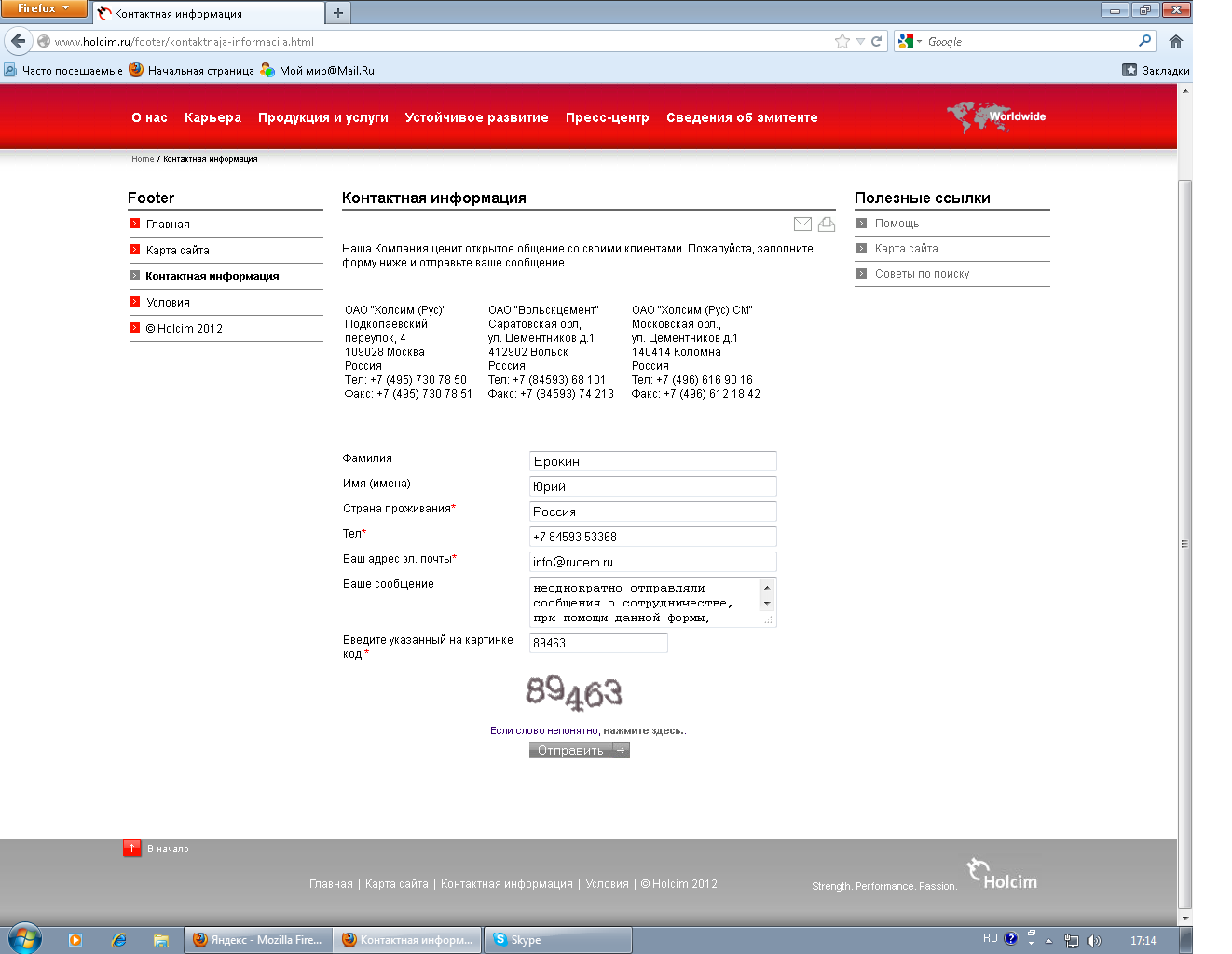Image resolution: width=1232 pixels, height=954 pixels.
Task: Click the email envelope icon above the text
Action: 802,224
